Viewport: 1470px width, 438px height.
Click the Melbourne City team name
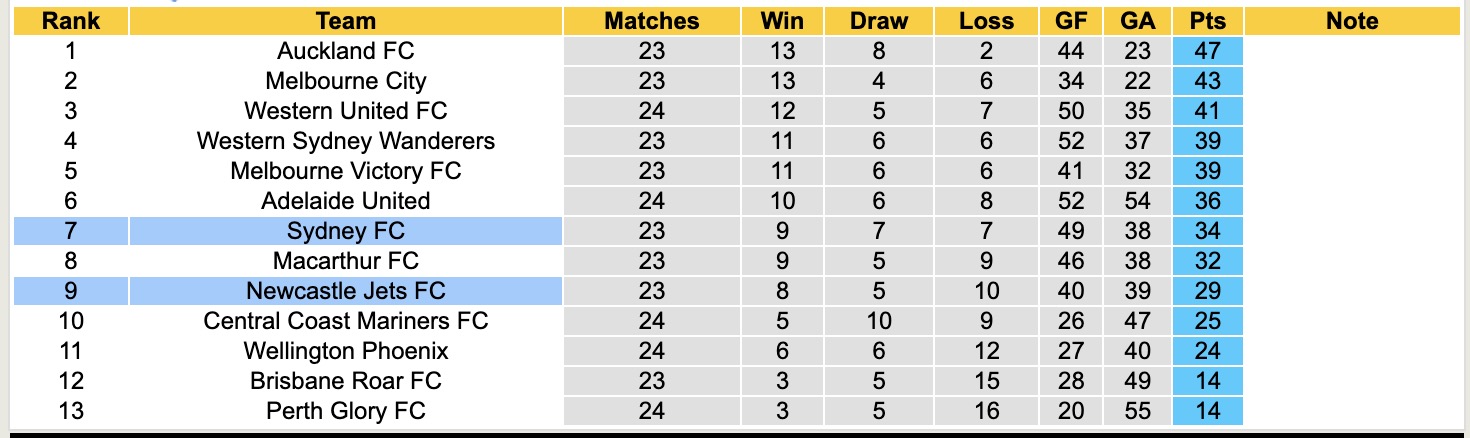tap(345, 81)
